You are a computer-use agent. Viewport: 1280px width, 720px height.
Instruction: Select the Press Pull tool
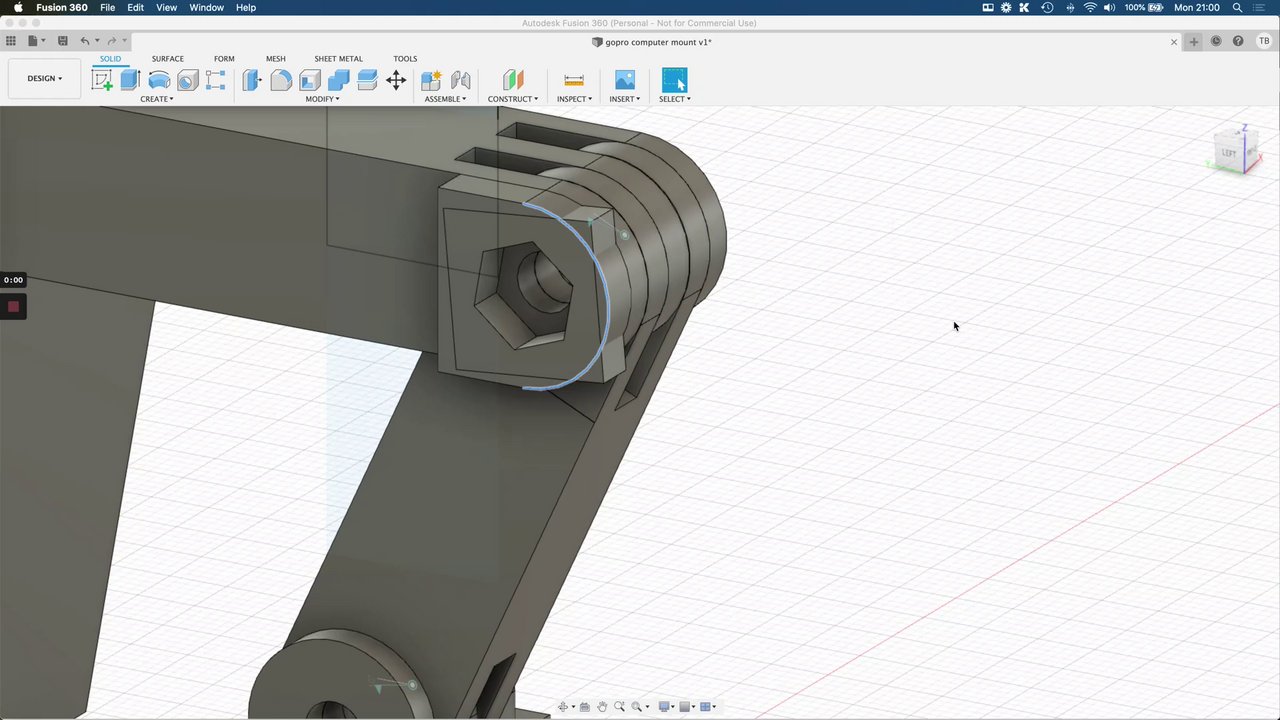(252, 81)
